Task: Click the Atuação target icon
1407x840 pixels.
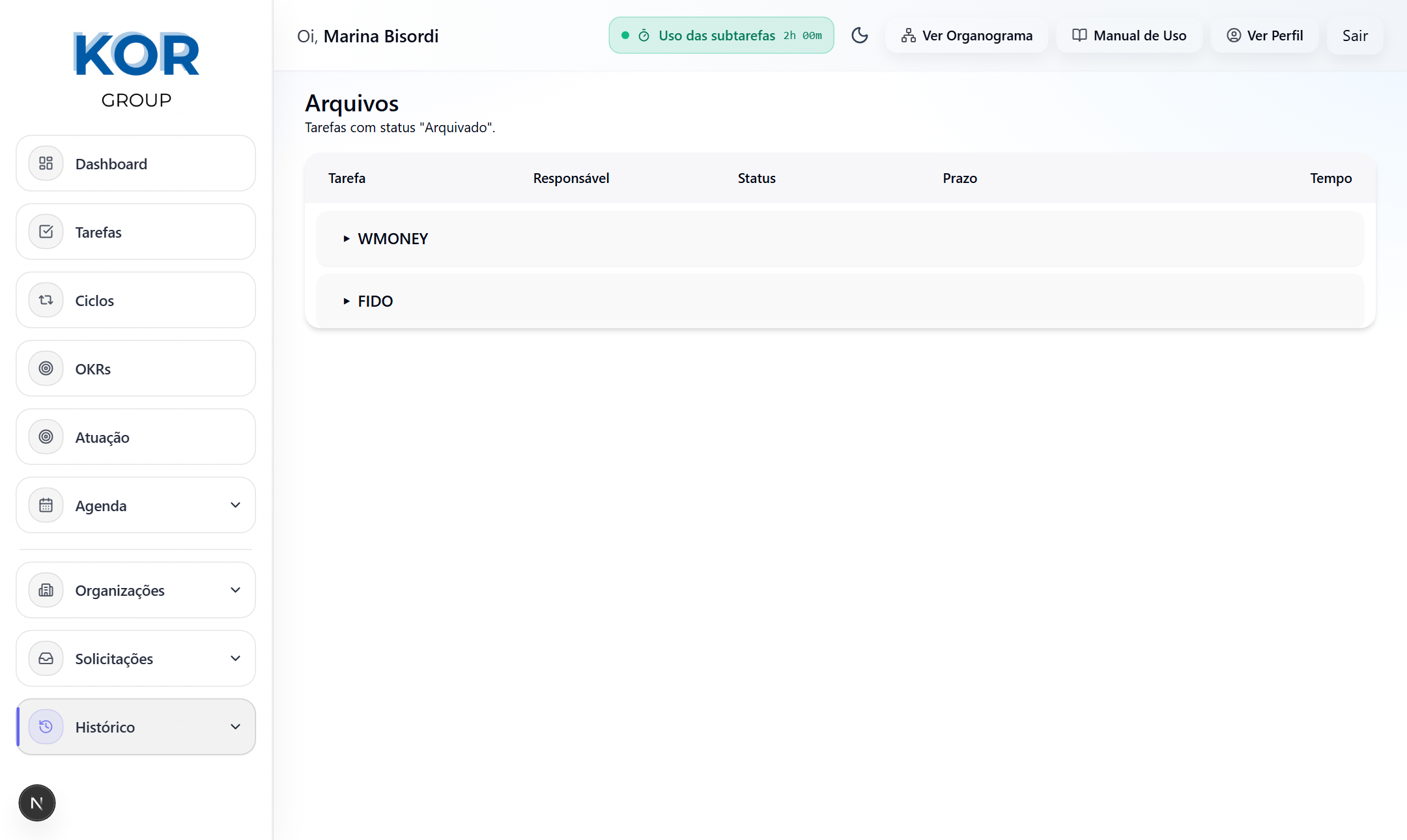Action: click(46, 437)
